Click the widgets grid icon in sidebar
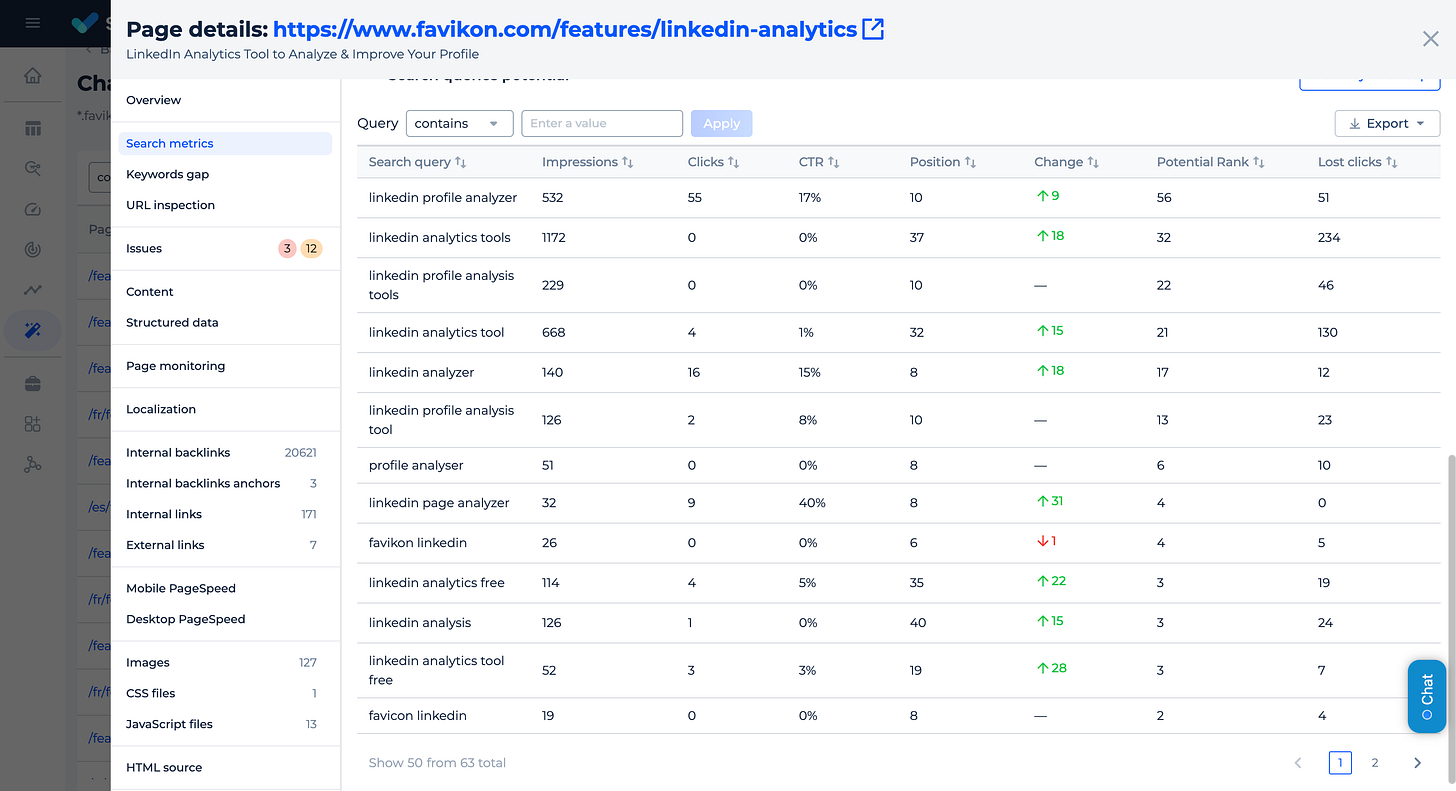Image resolution: width=1456 pixels, height=791 pixels. pyautogui.click(x=33, y=424)
